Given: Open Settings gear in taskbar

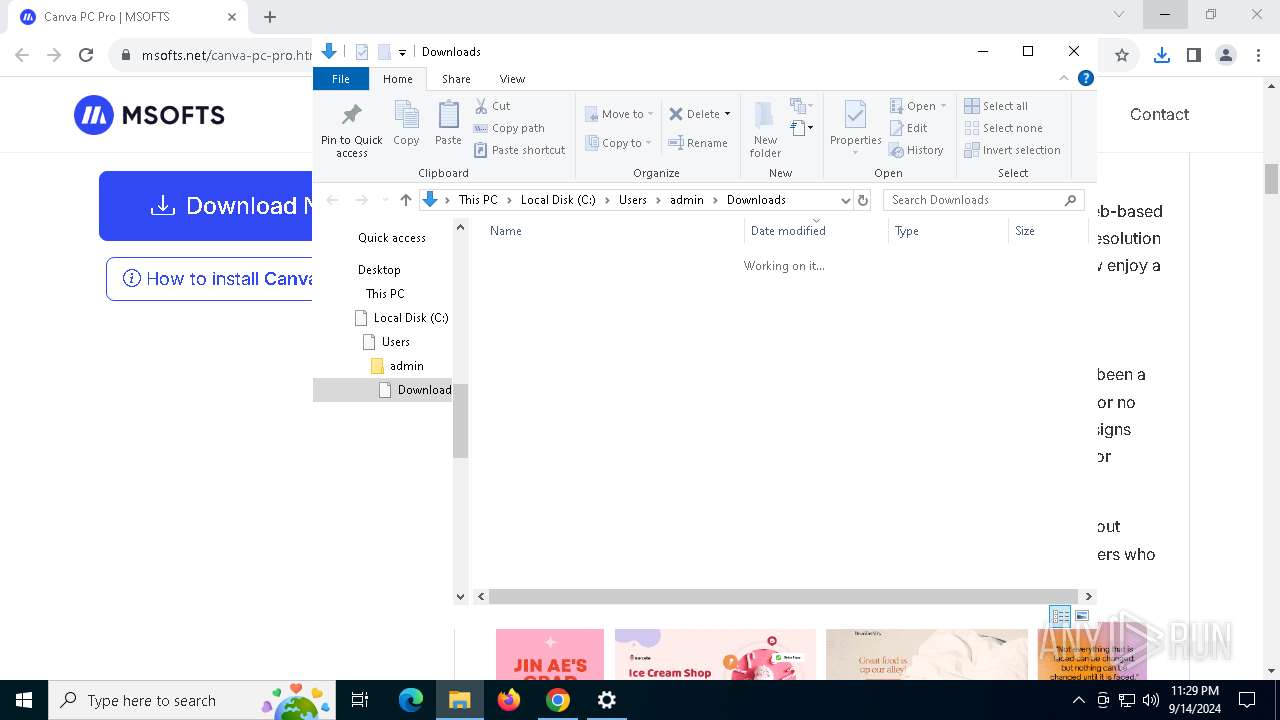Looking at the screenshot, I should click(607, 700).
